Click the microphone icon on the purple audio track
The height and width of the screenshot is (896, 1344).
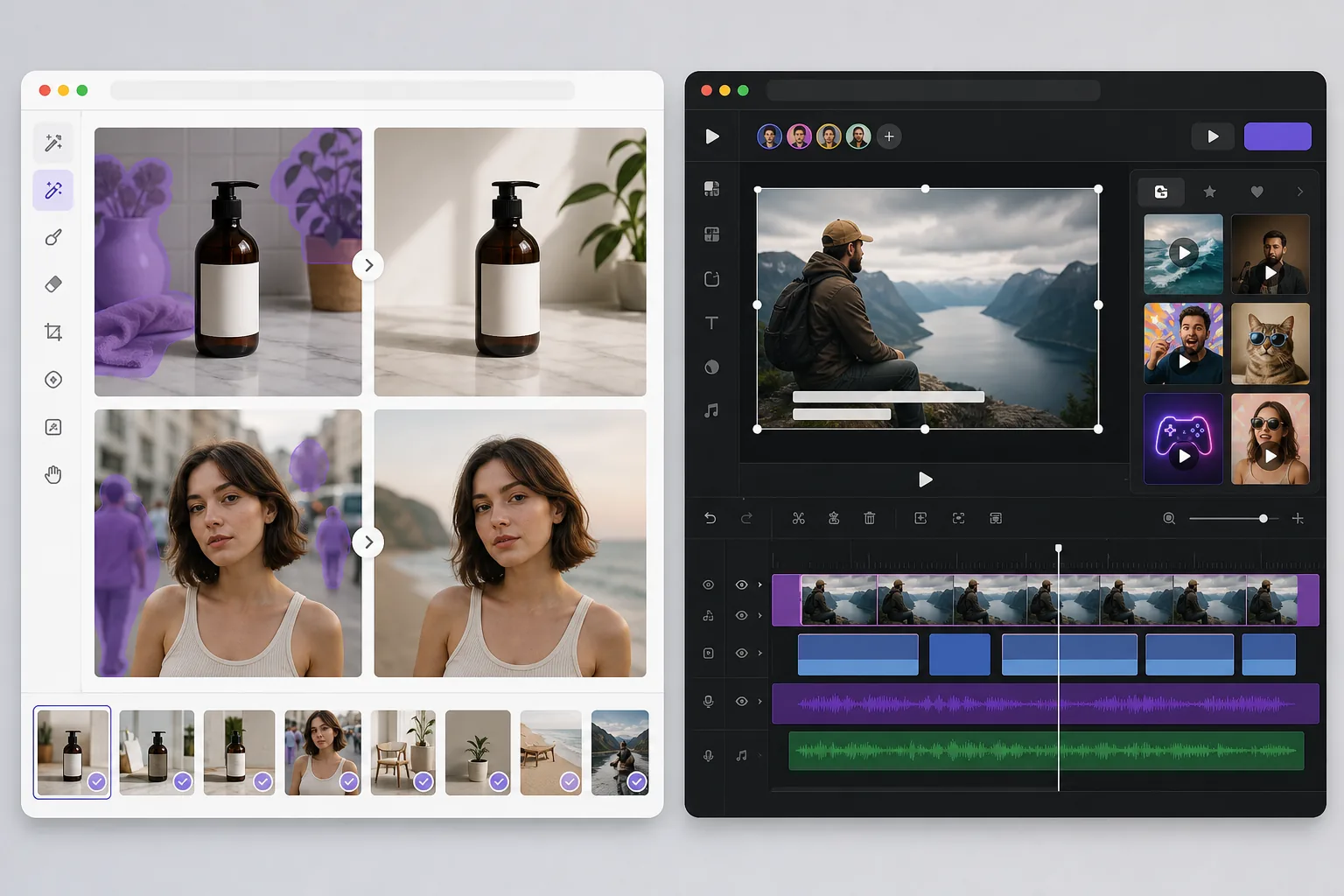(709, 701)
